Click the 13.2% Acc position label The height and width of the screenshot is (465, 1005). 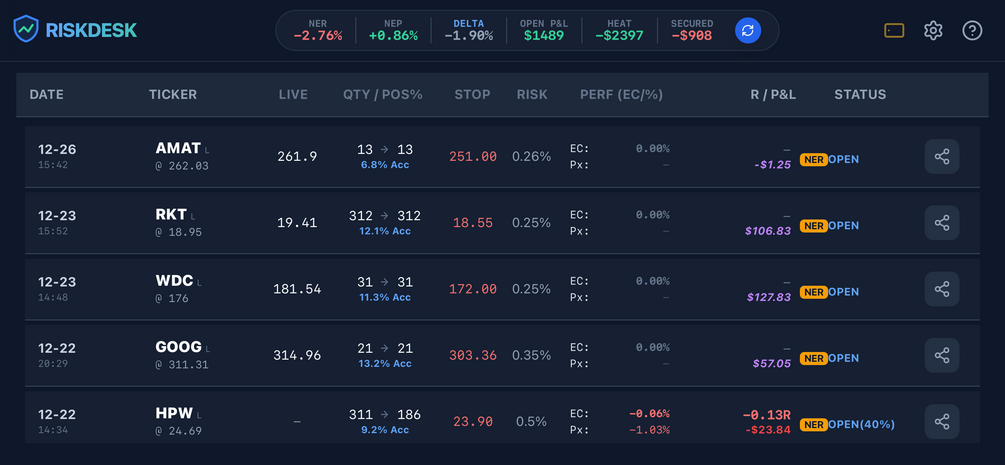click(385, 364)
